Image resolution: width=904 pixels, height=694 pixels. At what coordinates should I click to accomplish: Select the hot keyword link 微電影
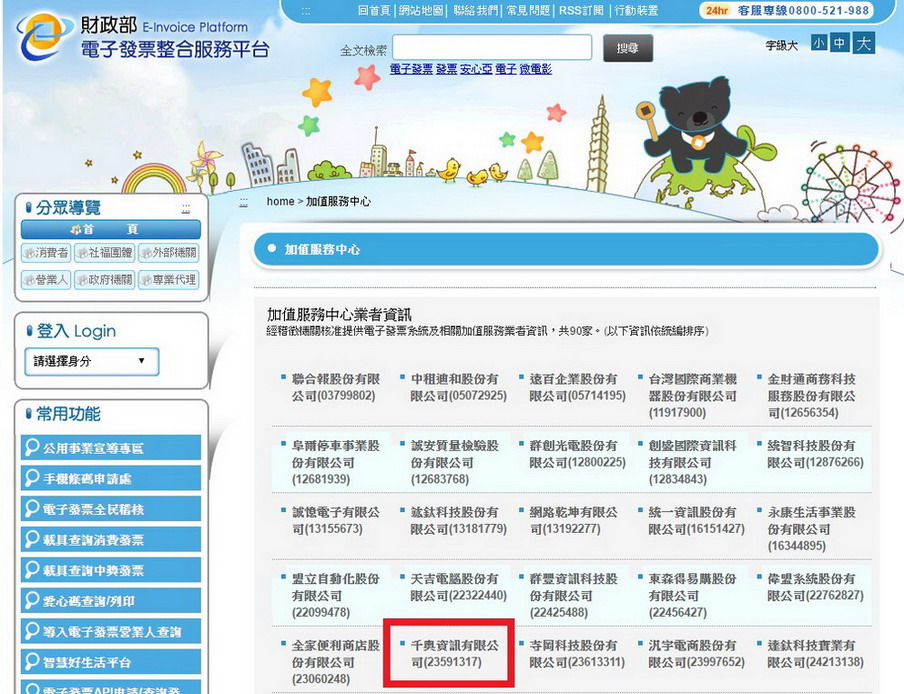pos(536,69)
